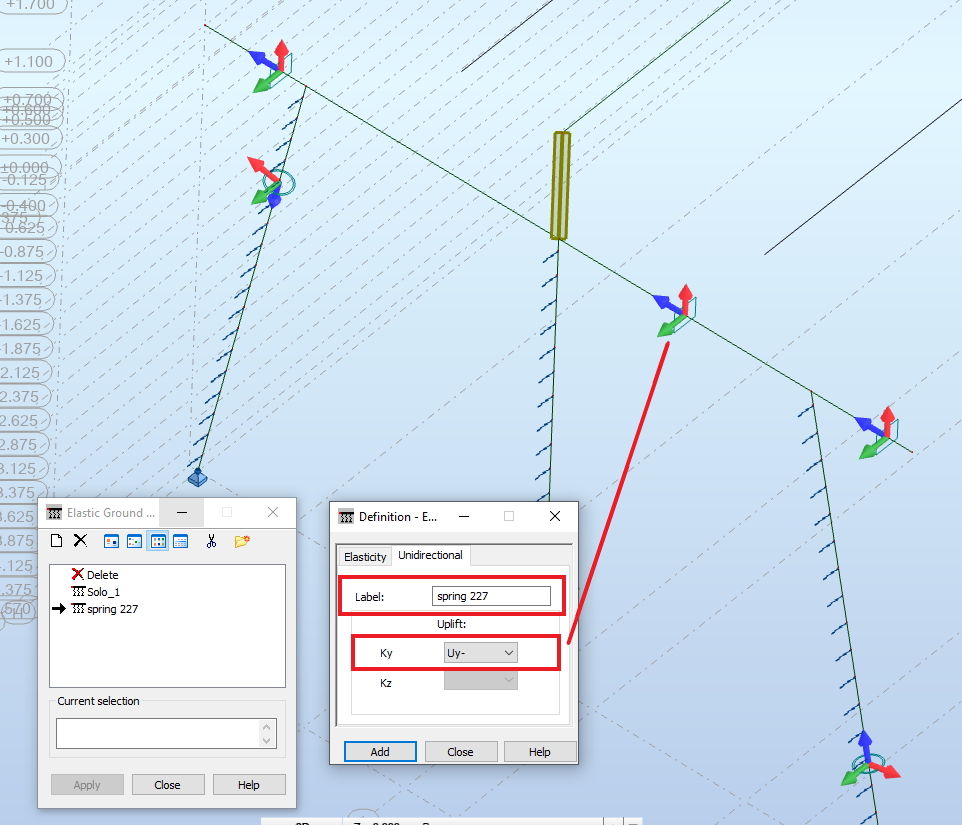Click the scissors icon in Elastic Ground toolbar
Viewport: 962px width, 825px height.
[x=212, y=541]
